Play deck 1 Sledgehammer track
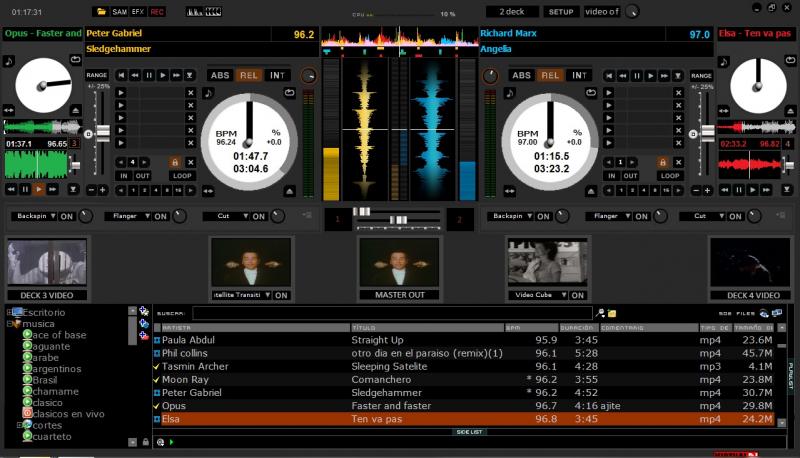This screenshot has height=458, width=800. point(162,75)
